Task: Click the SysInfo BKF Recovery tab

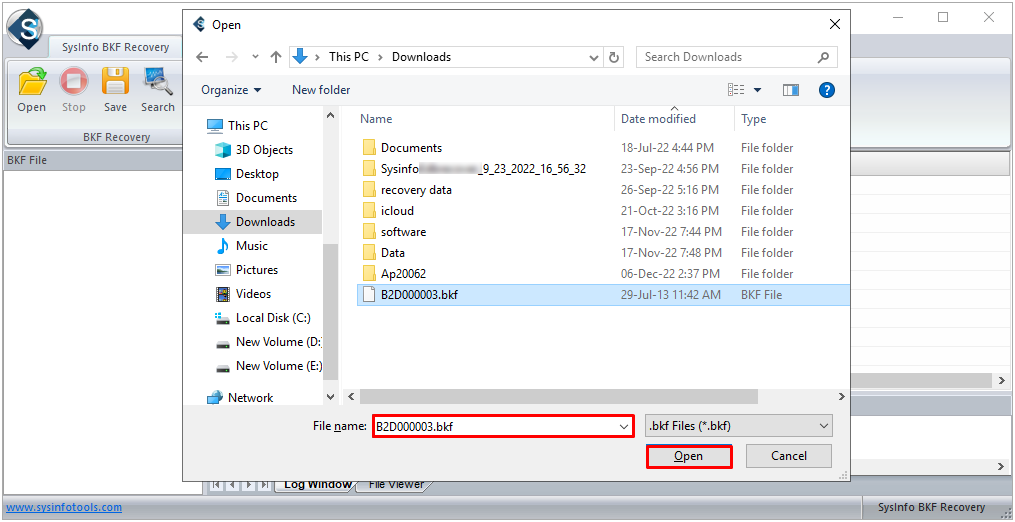Action: click(x=115, y=47)
